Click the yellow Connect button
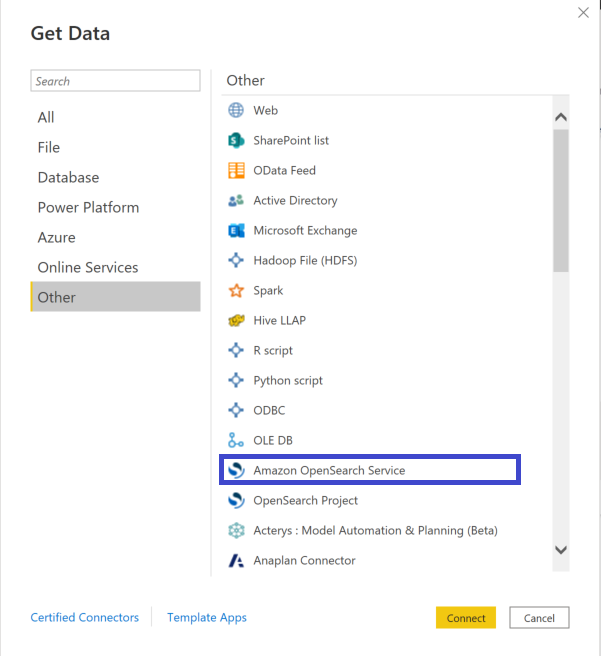The image size is (601, 656). click(466, 618)
